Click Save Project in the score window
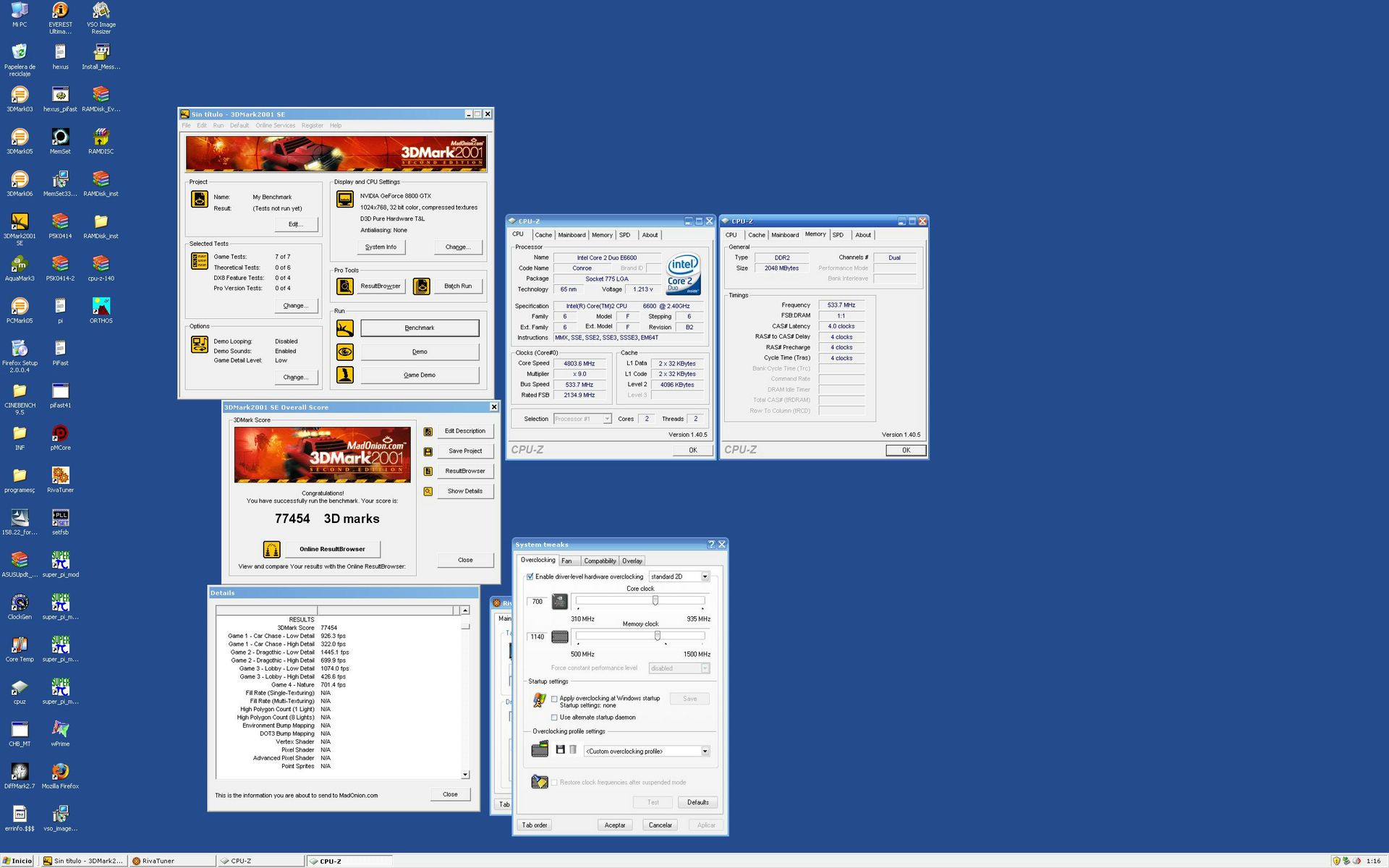This screenshot has width=1389, height=868. [x=465, y=451]
